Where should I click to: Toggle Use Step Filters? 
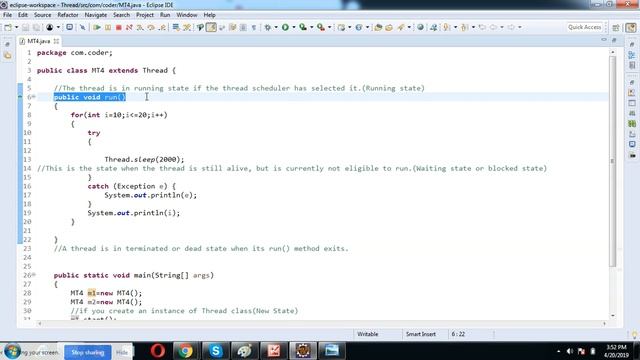[187, 27]
